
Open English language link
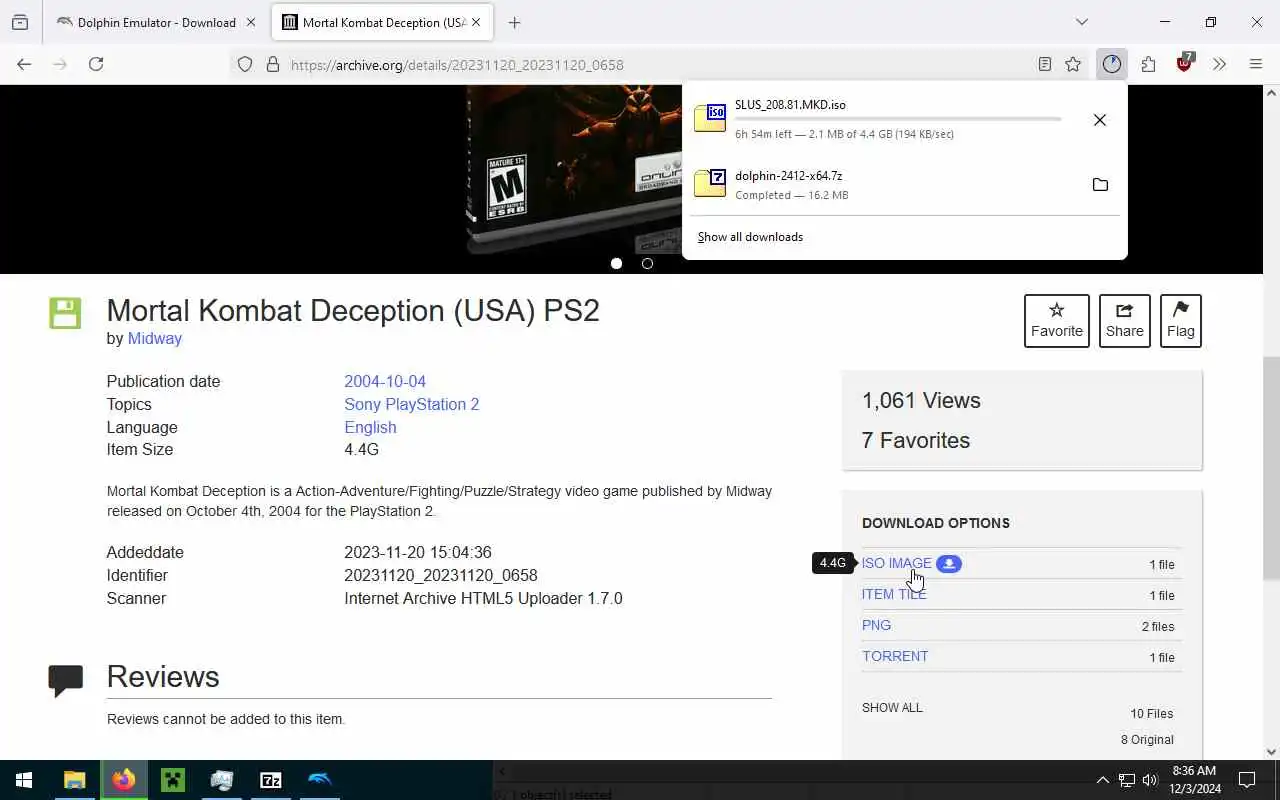click(370, 428)
